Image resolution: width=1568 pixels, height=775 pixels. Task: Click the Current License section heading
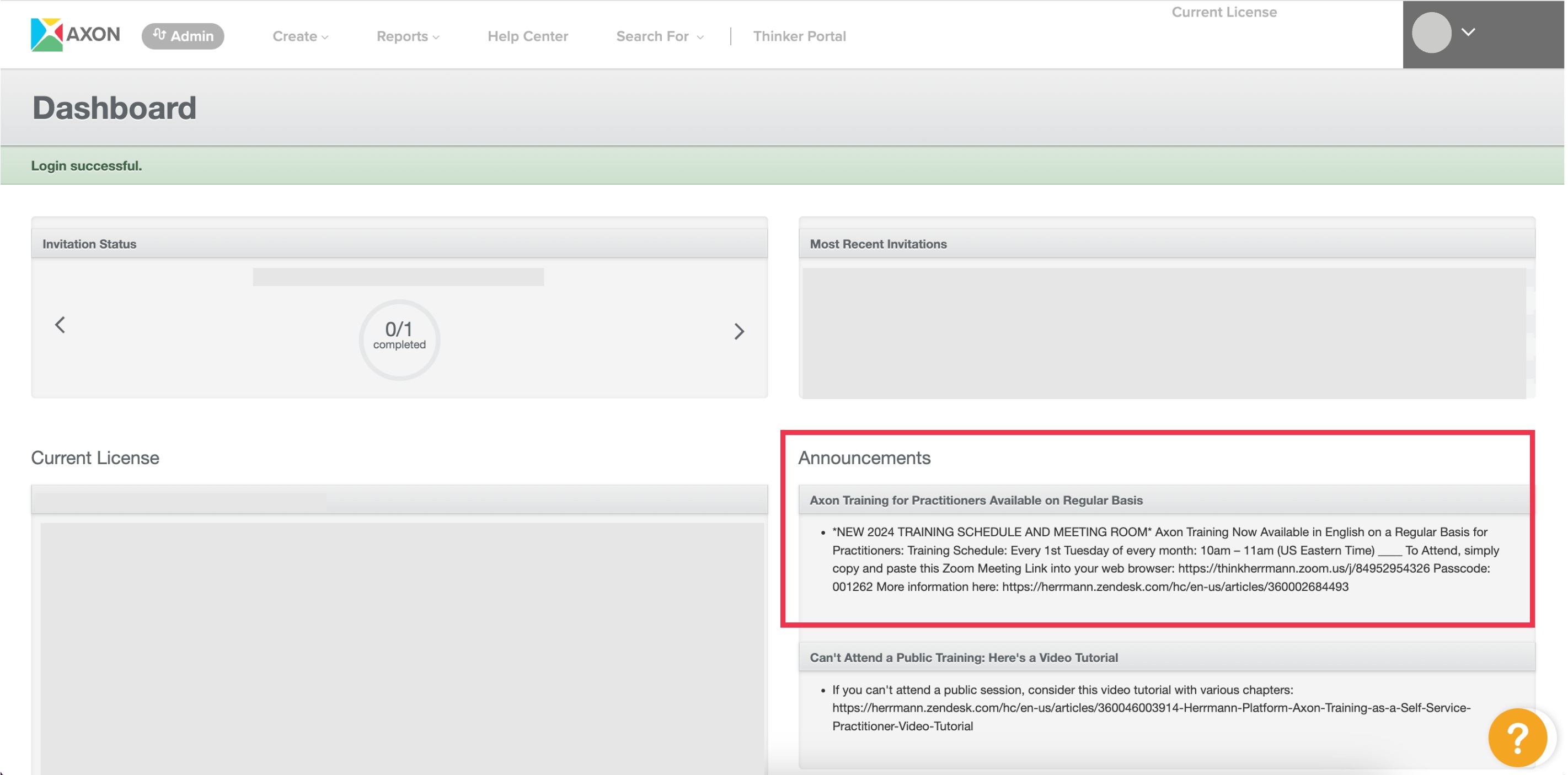(x=95, y=458)
